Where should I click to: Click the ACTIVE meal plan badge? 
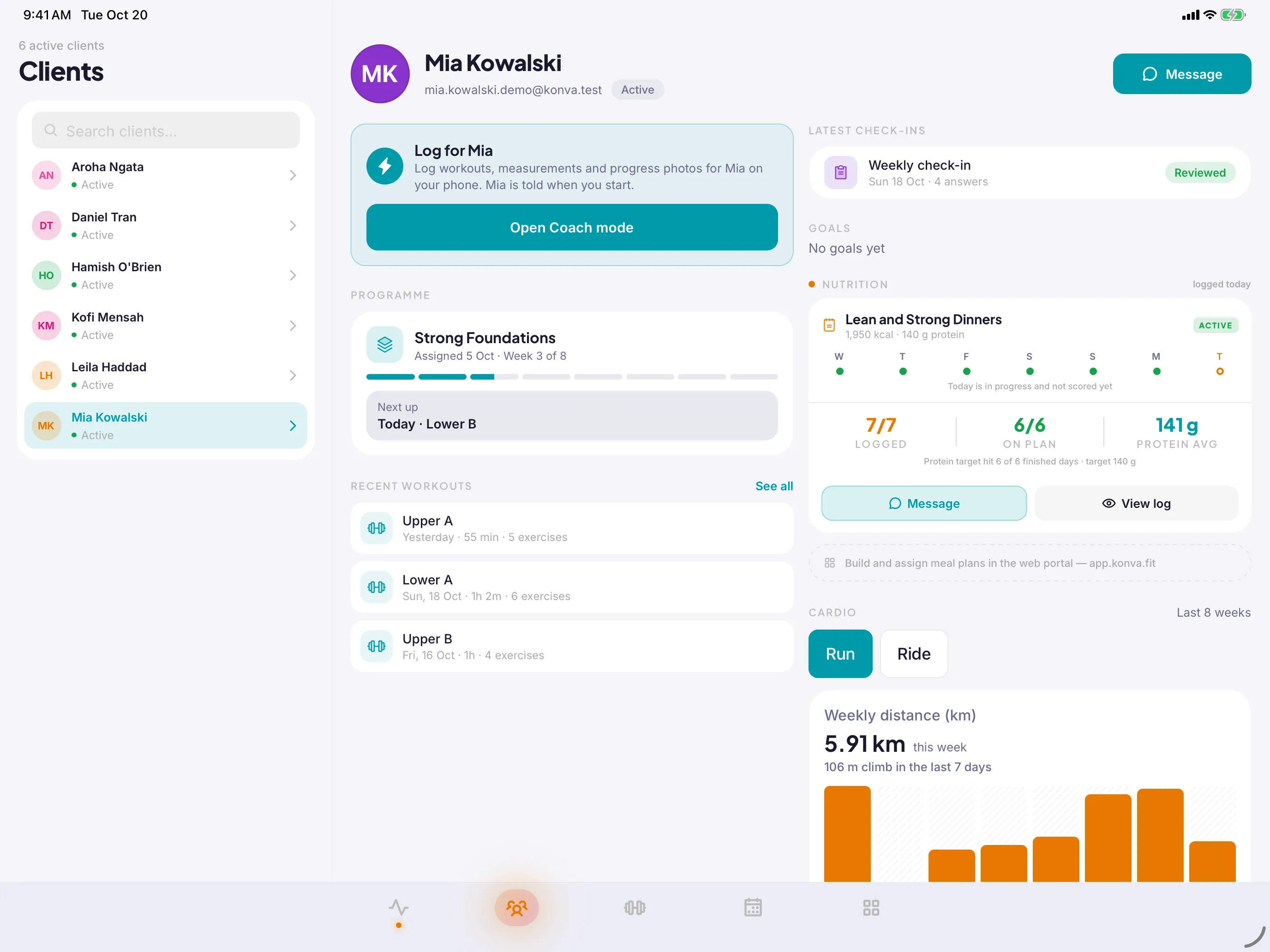click(1215, 325)
